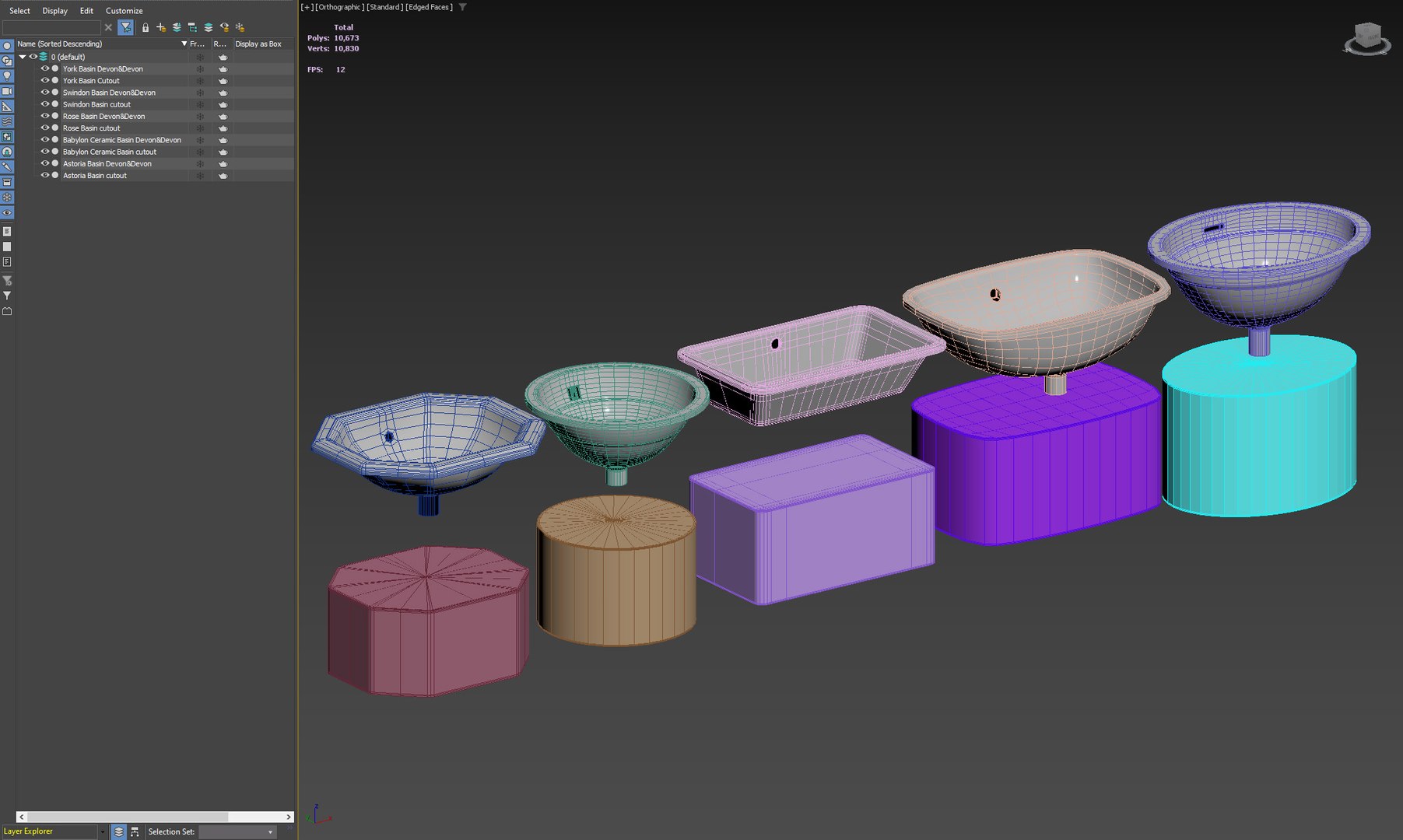
Task: Collapse the 0 (default) layer tree
Action: (23, 57)
